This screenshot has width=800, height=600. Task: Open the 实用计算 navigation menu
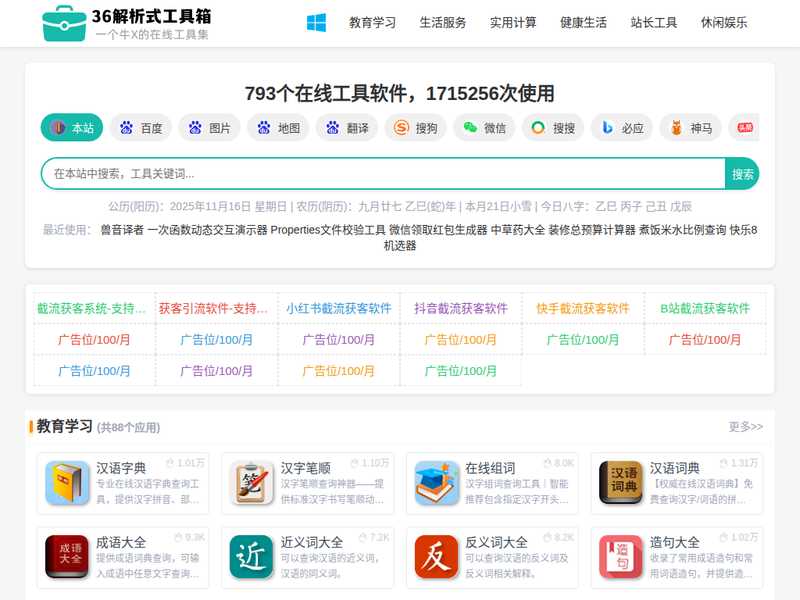click(x=513, y=22)
